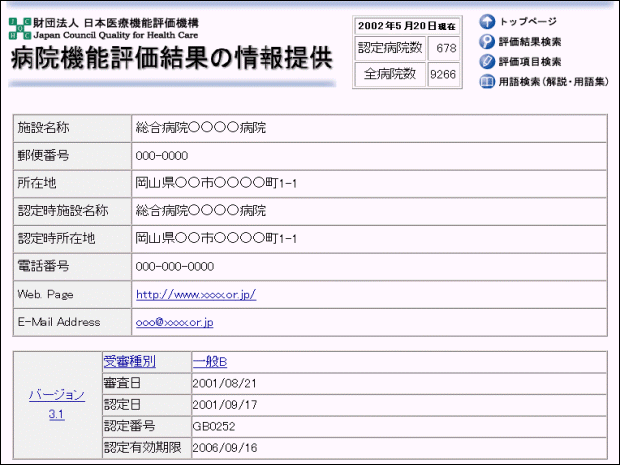Go to 評価結果検索 text link
Image resolution: width=620 pixels, height=465 pixels.
tap(529, 41)
